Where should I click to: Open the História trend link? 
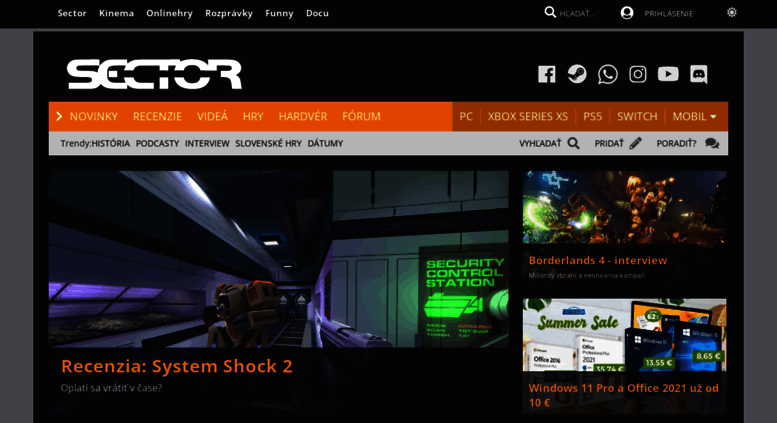[x=111, y=144]
